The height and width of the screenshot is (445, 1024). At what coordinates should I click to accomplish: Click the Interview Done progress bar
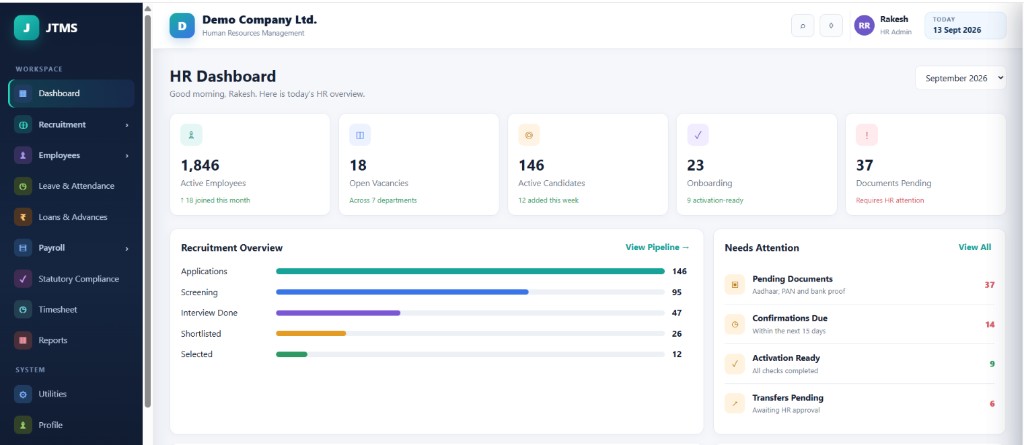[470, 313]
